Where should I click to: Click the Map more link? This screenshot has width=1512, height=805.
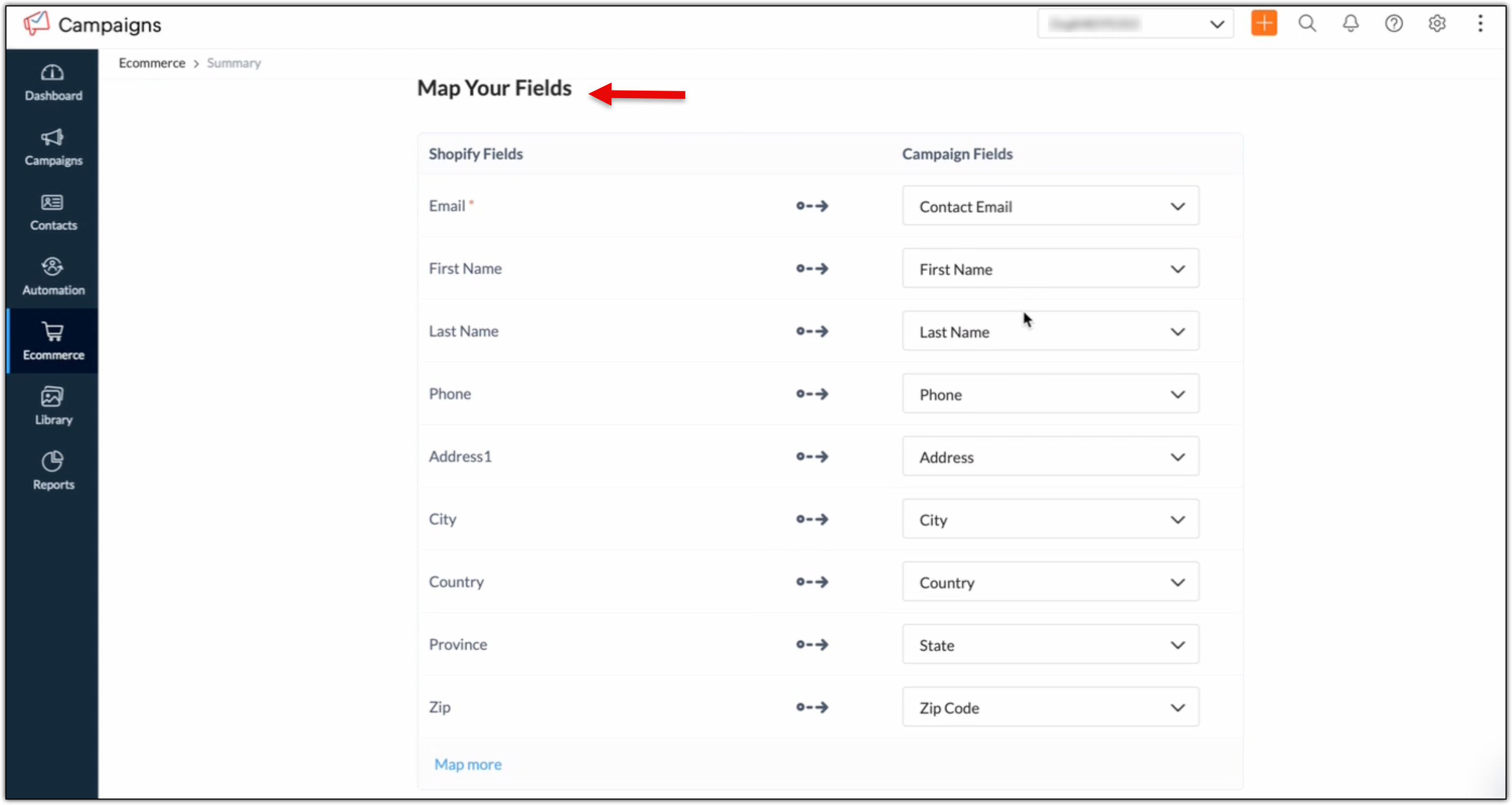tap(468, 764)
